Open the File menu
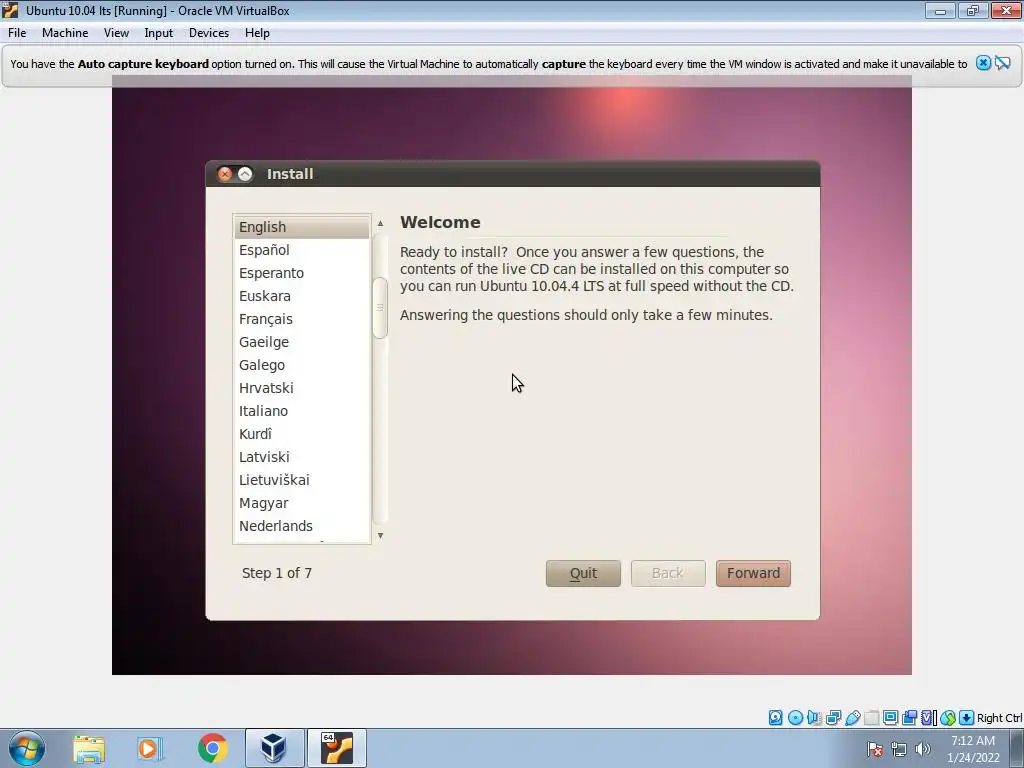The image size is (1024, 768). pyautogui.click(x=17, y=33)
